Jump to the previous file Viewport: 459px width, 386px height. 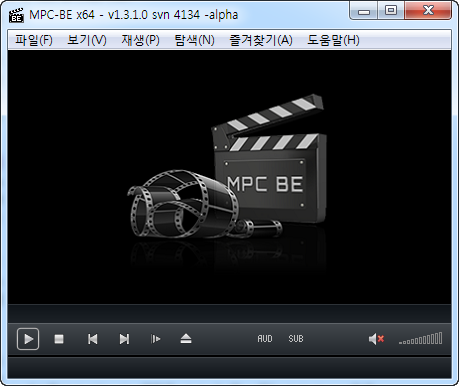[93, 339]
